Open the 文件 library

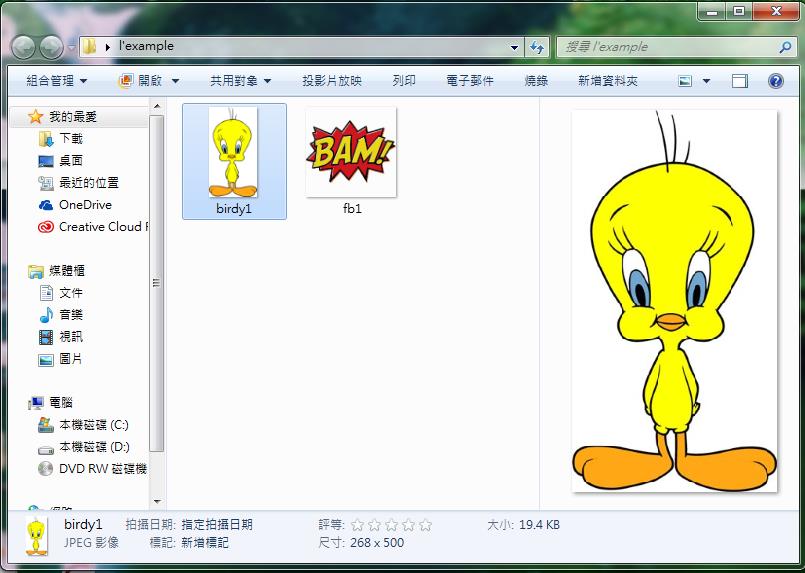click(61, 293)
